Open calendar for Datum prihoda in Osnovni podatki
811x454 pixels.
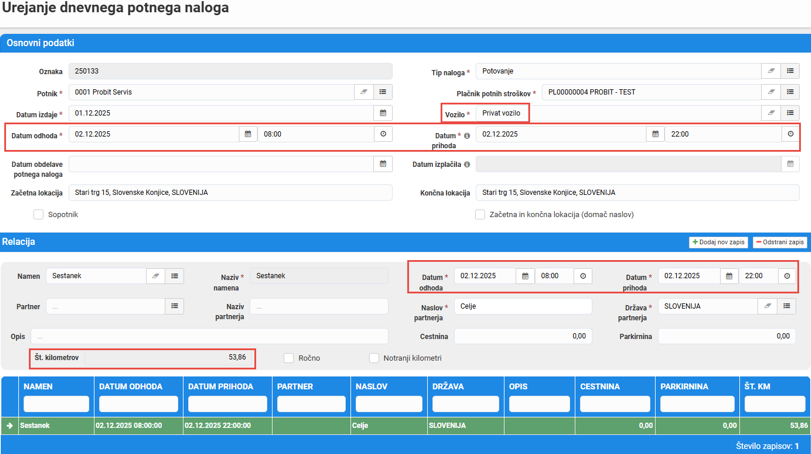pyautogui.click(x=655, y=134)
